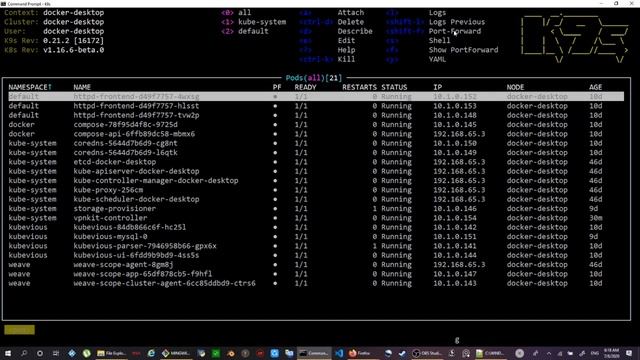Image resolution: width=640 pixels, height=360 pixels.
Task: Click age 30m in vpnkit-controller row
Action: click(596, 218)
